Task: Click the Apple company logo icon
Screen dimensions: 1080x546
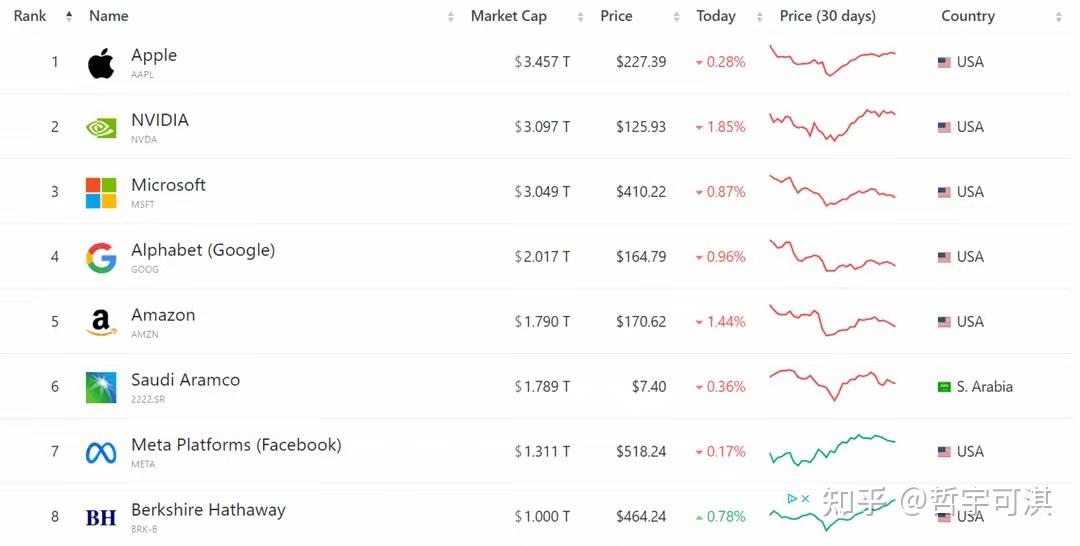Action: 101,63
